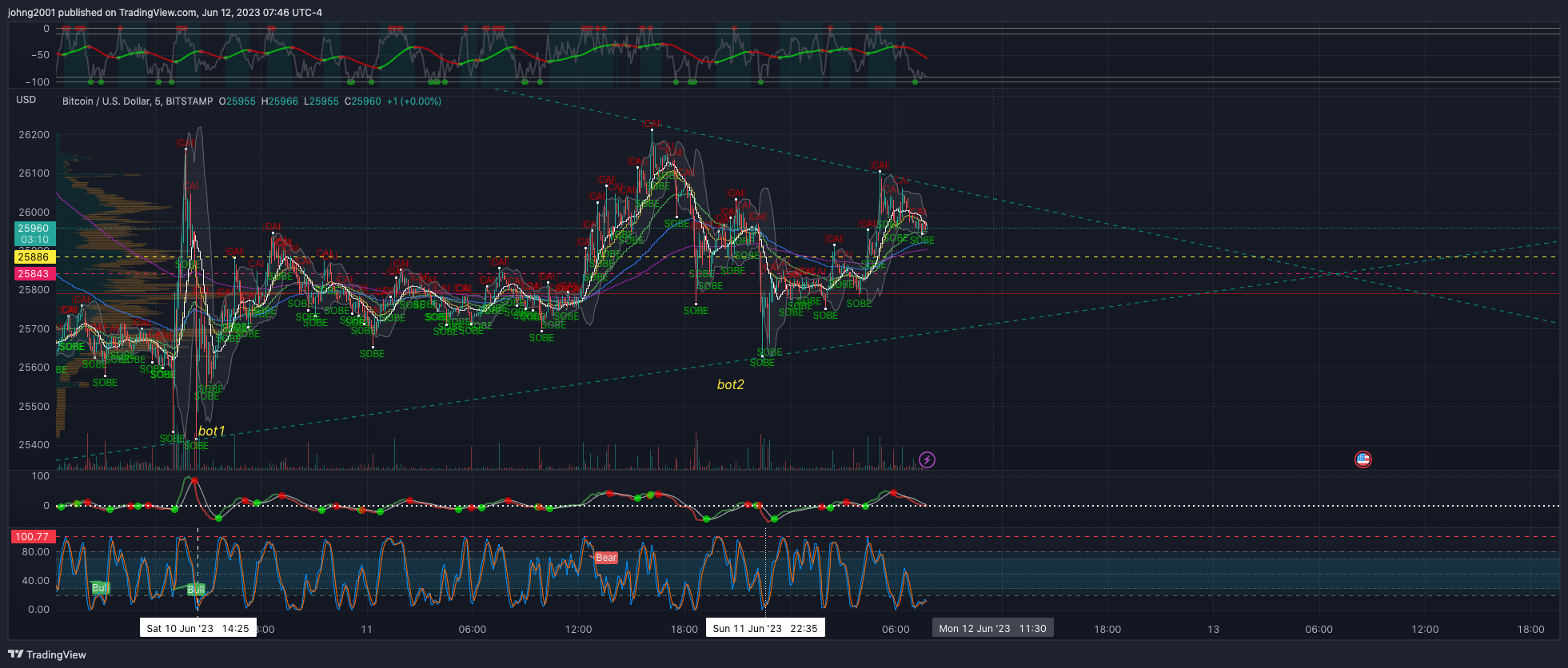The image size is (1568, 668).
Task: Select the current price label 25960
Action: coord(34,229)
